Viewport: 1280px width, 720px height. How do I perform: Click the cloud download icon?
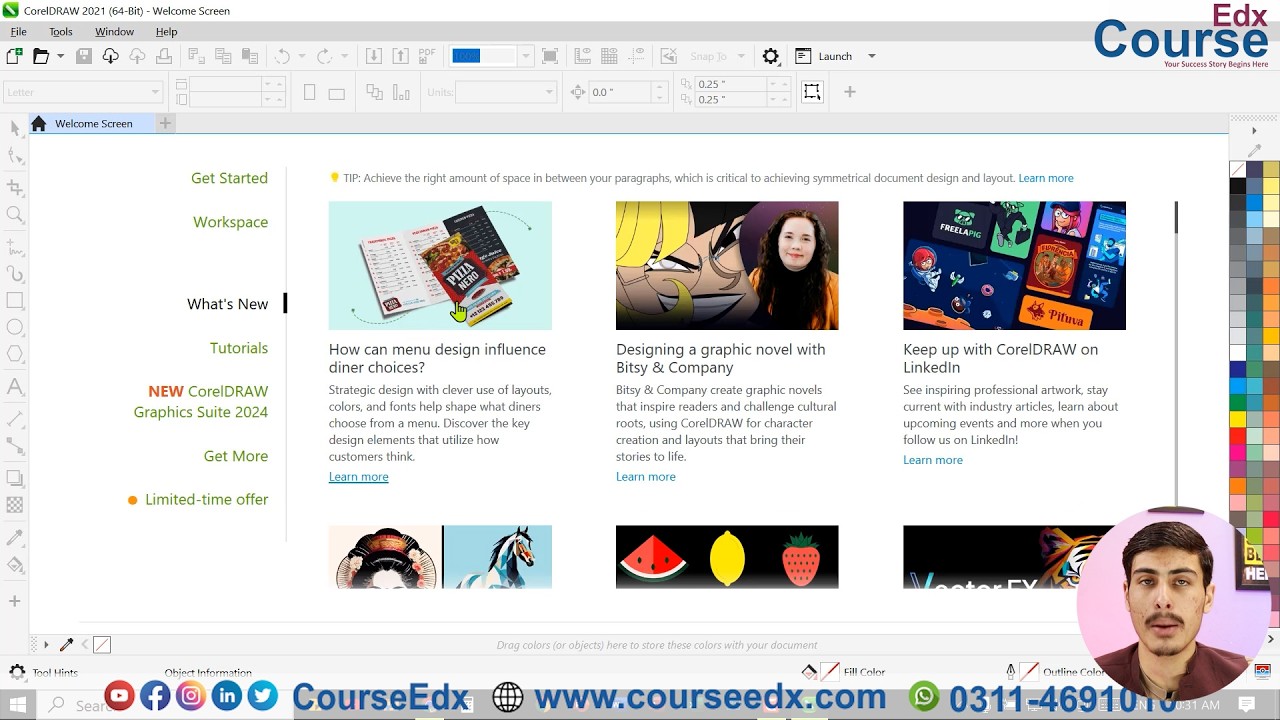(110, 56)
